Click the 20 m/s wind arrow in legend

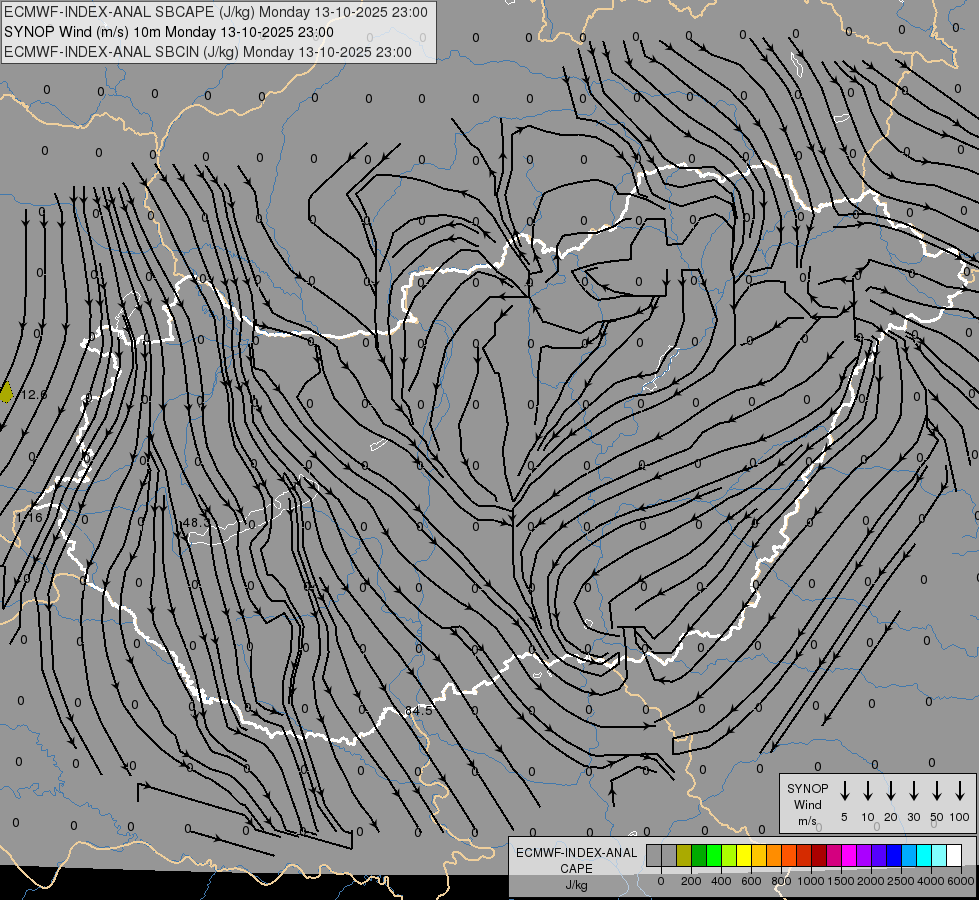(x=891, y=791)
